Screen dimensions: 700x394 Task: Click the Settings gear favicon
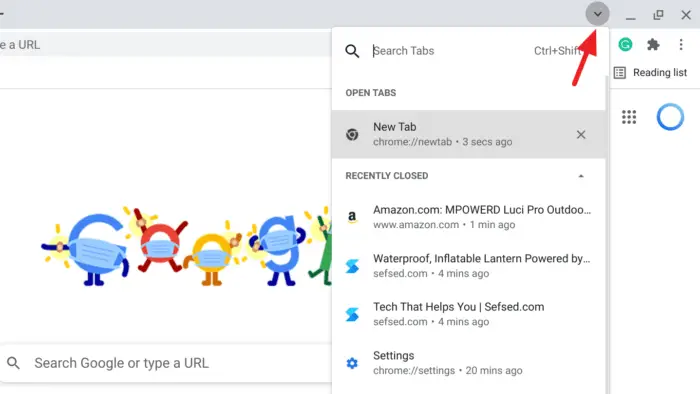352,363
